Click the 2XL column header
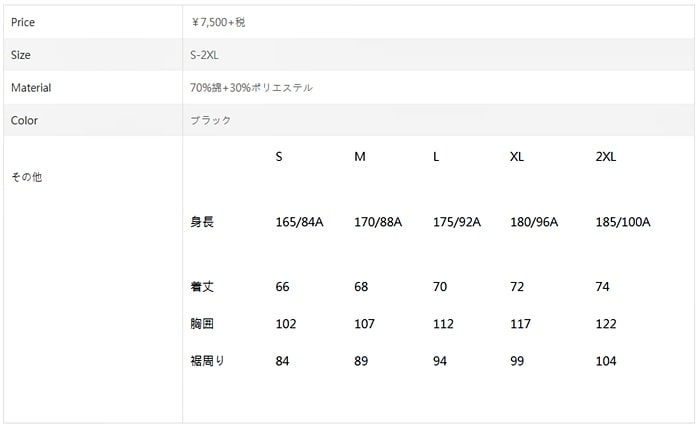The height and width of the screenshot is (427, 700). pos(605,158)
